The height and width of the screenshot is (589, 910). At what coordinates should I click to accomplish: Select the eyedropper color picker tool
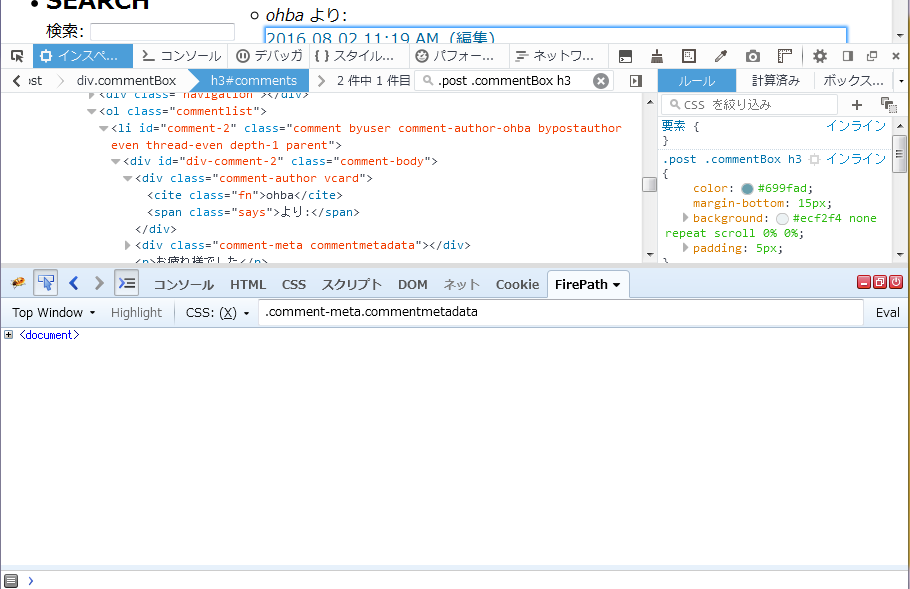click(720, 56)
